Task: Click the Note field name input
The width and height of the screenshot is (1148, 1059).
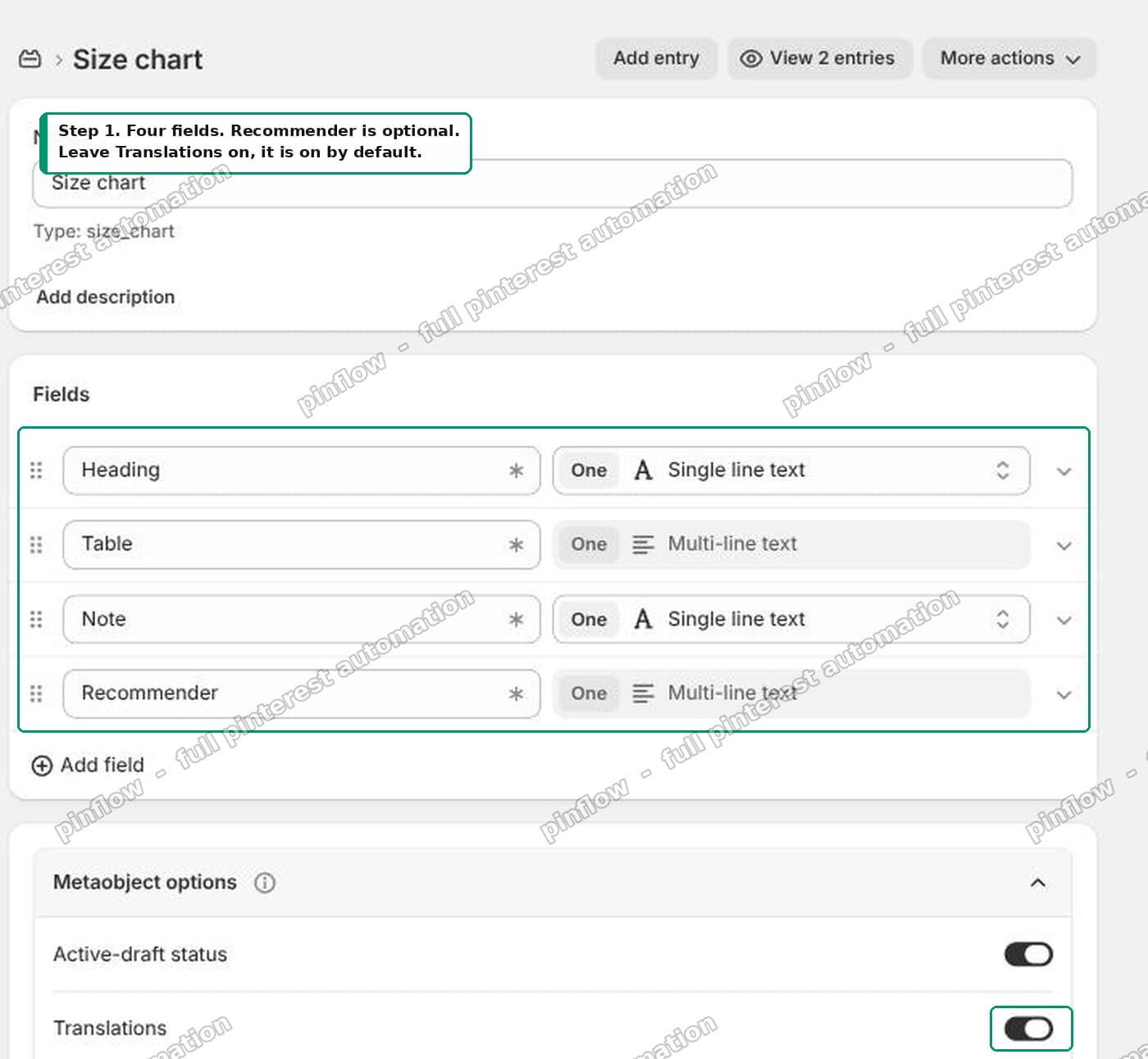Action: tap(302, 619)
